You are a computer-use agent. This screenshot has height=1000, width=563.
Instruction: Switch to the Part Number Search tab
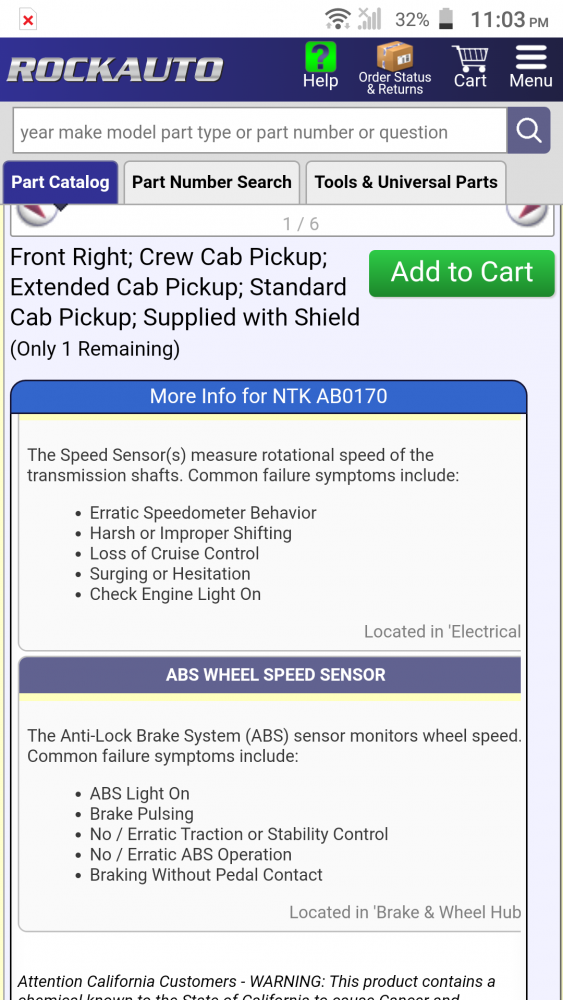tap(212, 182)
